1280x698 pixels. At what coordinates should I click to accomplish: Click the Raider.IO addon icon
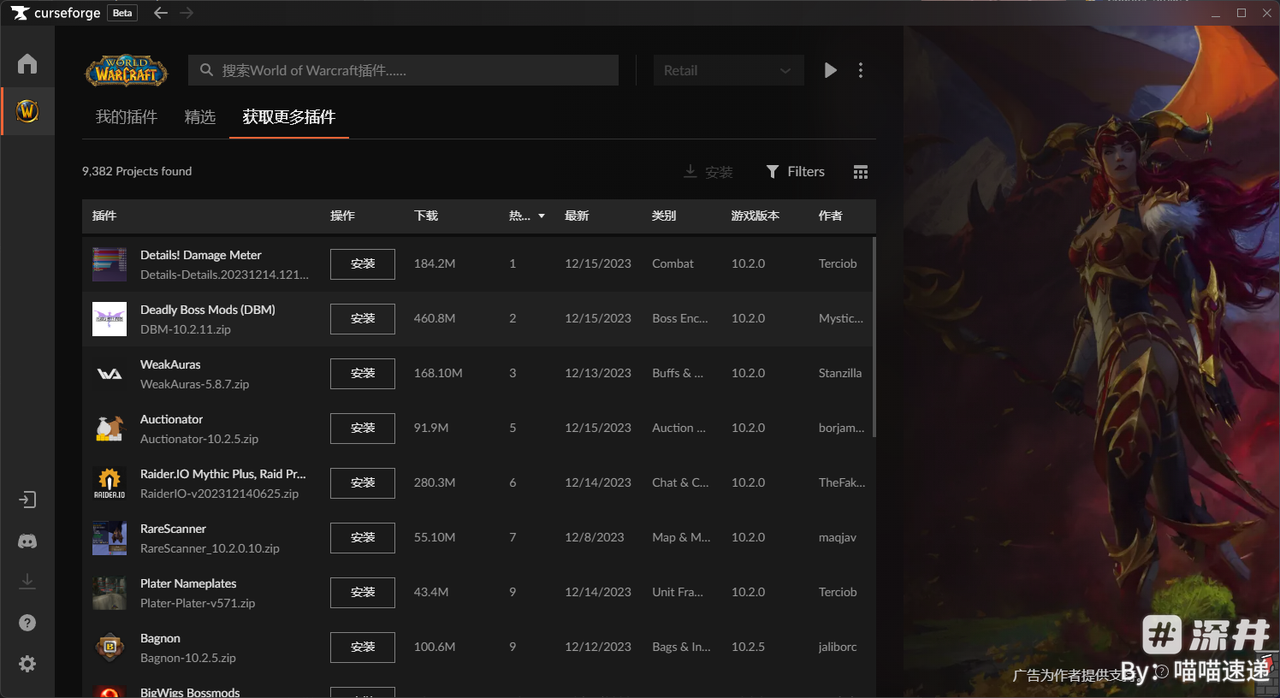pos(109,484)
